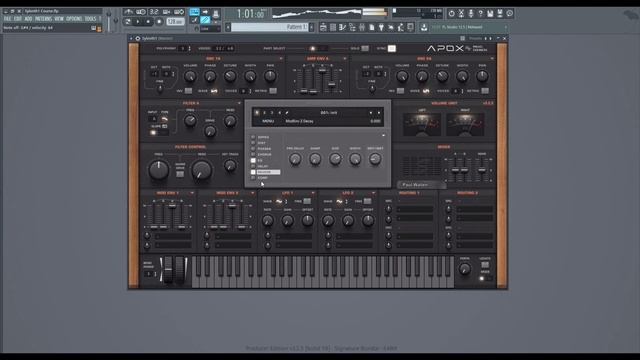The width and height of the screenshot is (640, 360).
Task: Click the reverb DRY/WET knob
Action: (x=375, y=159)
